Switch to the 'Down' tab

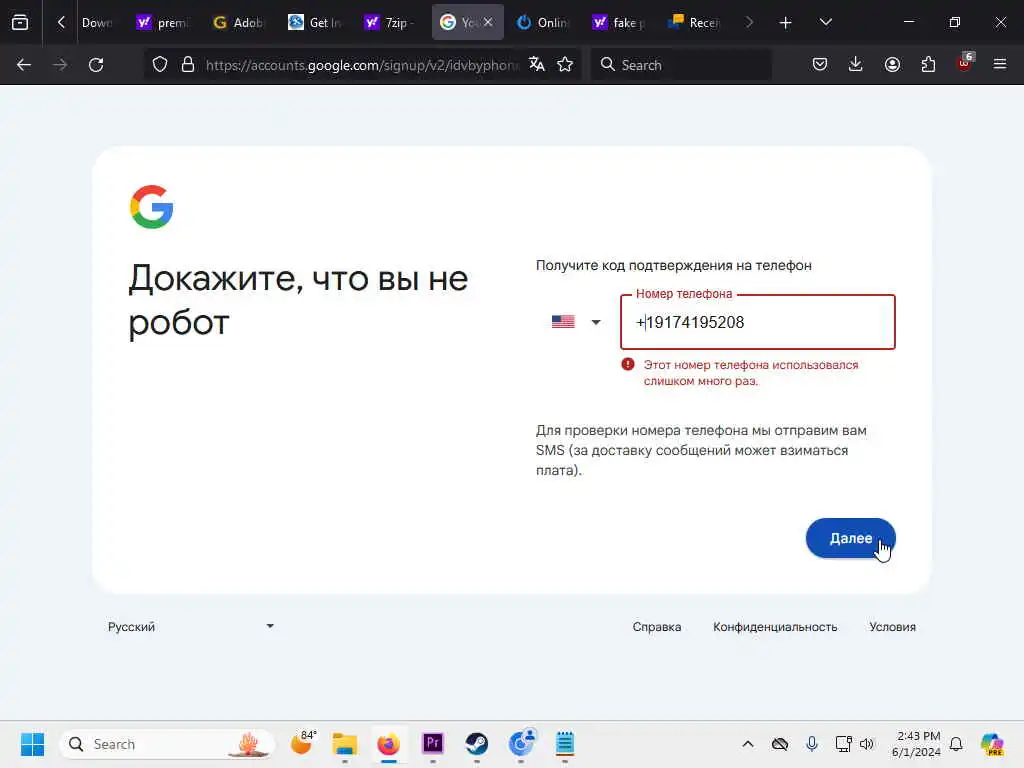pos(96,23)
